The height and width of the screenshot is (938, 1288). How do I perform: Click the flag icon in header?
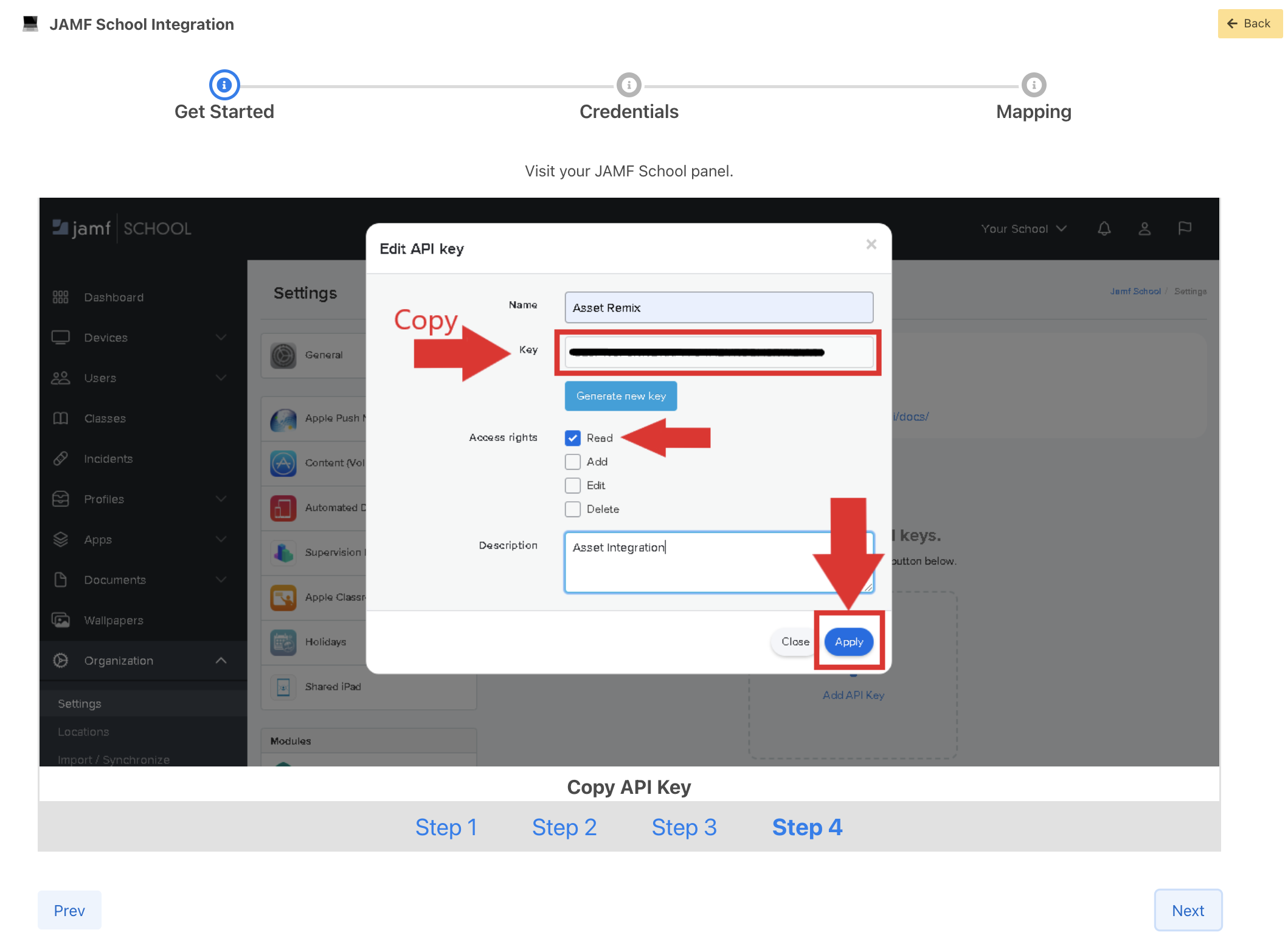tap(1184, 229)
